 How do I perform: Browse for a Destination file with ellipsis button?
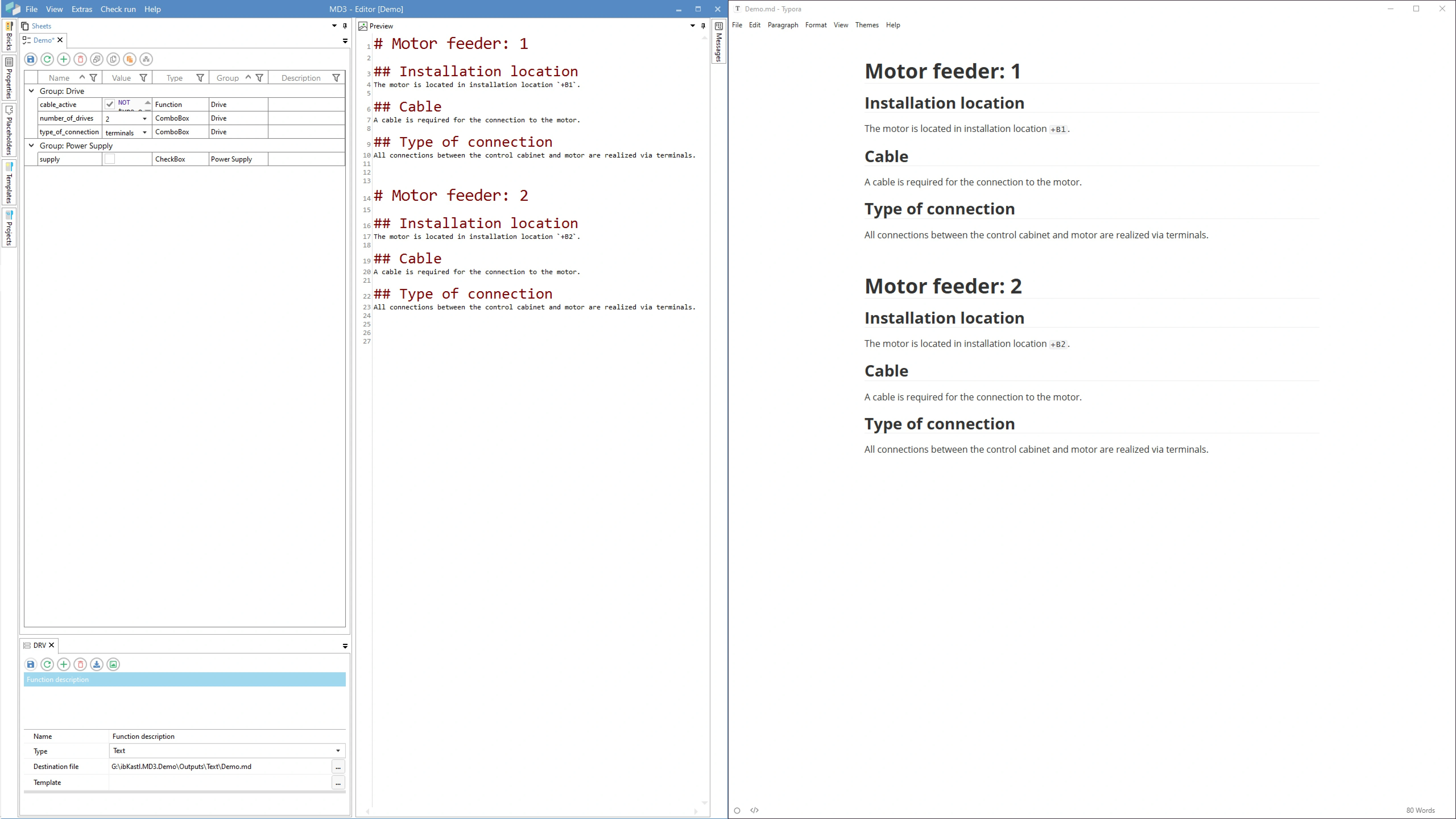338,767
